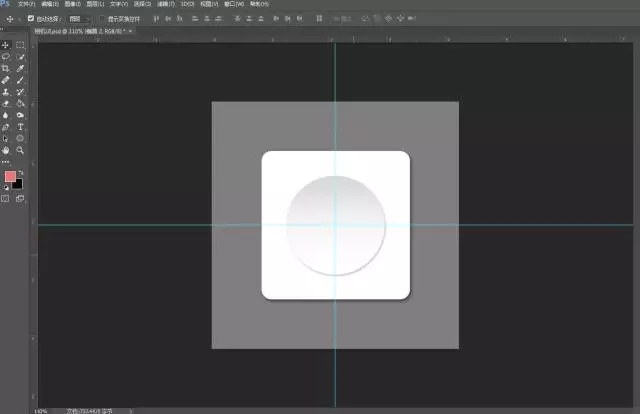This screenshot has height=414, width=640.
Task: Click the Move tool preset icon in options bar
Action: pos(10,19)
